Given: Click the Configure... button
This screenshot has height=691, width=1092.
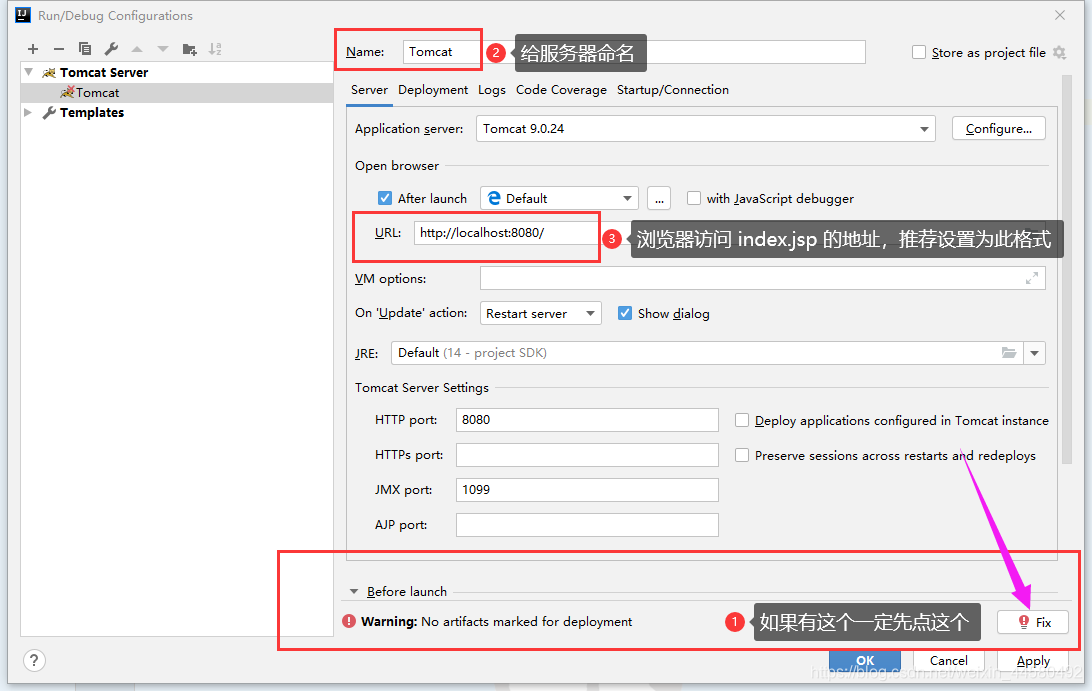Looking at the screenshot, I should pos(999,129).
